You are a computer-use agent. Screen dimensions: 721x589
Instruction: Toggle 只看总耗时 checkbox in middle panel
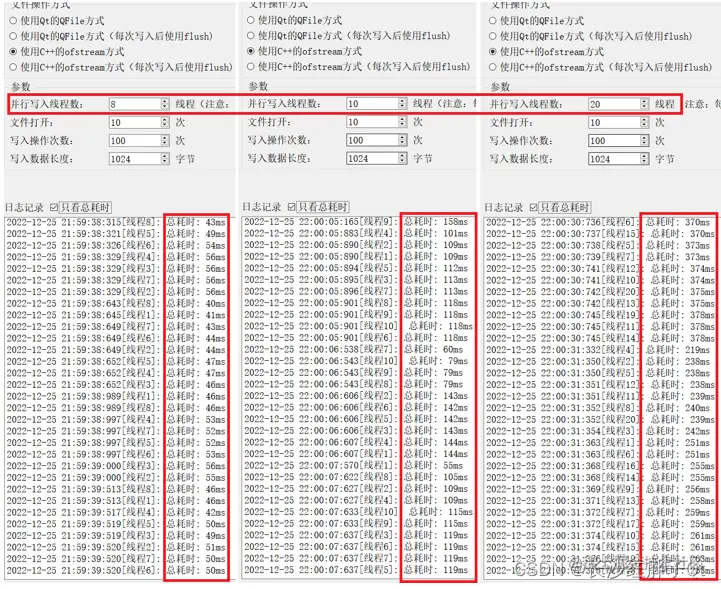coord(292,207)
